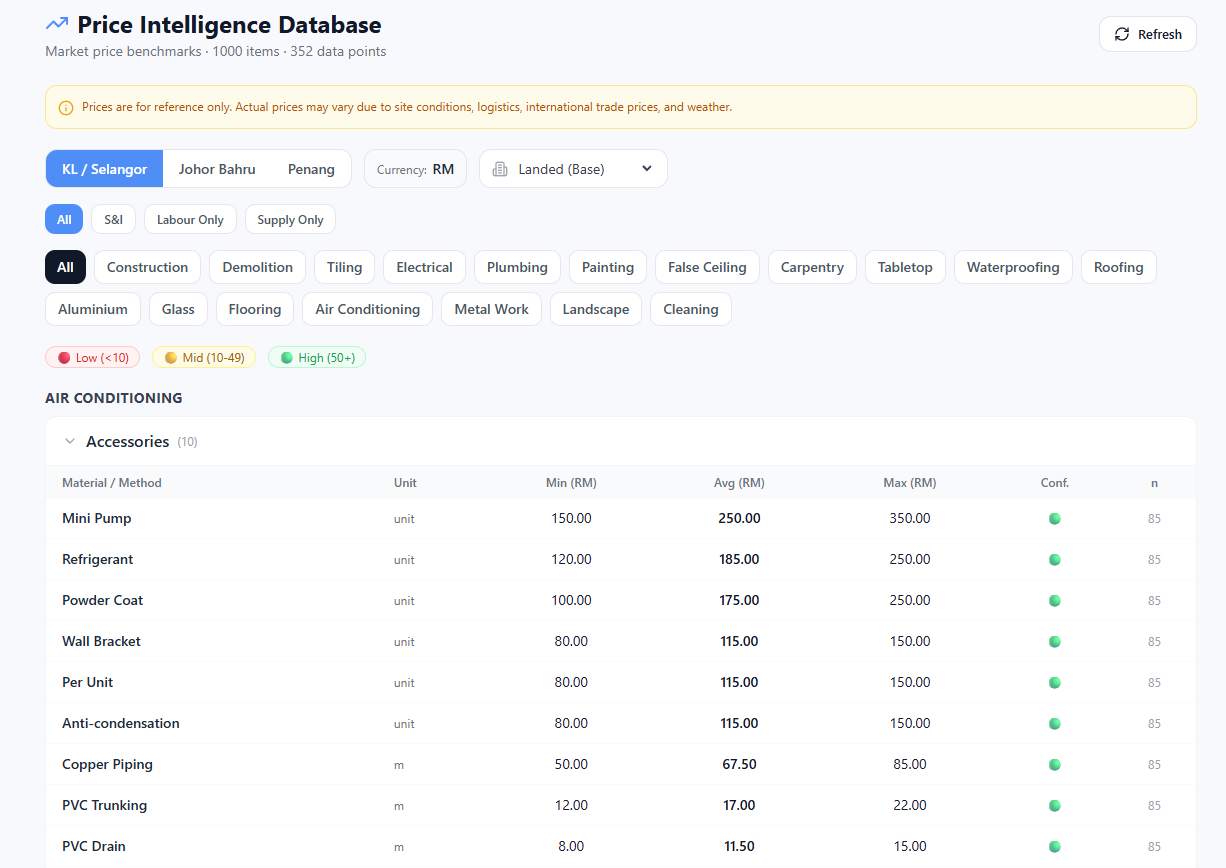Click the 11.50 average for PVC Drain
Image resolution: width=1226 pixels, height=868 pixels.
coord(739,846)
